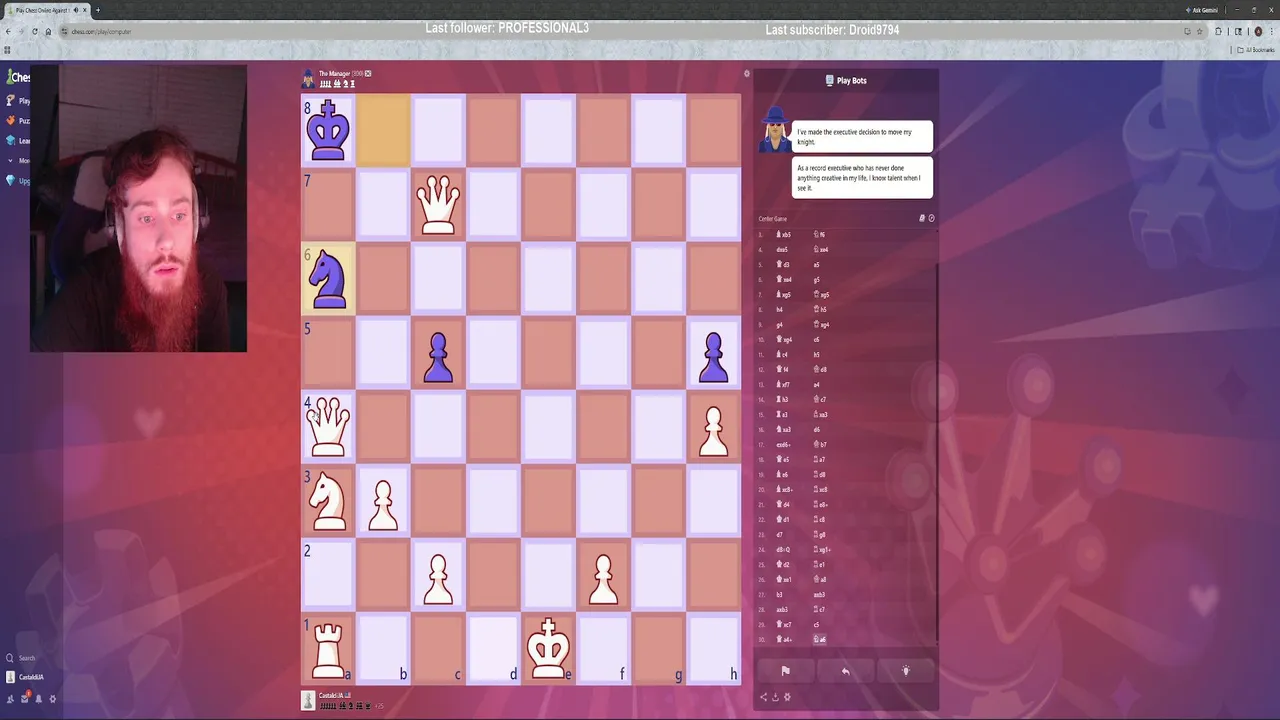Click the browser back arrow
This screenshot has height=720, width=1280.
(8, 31)
